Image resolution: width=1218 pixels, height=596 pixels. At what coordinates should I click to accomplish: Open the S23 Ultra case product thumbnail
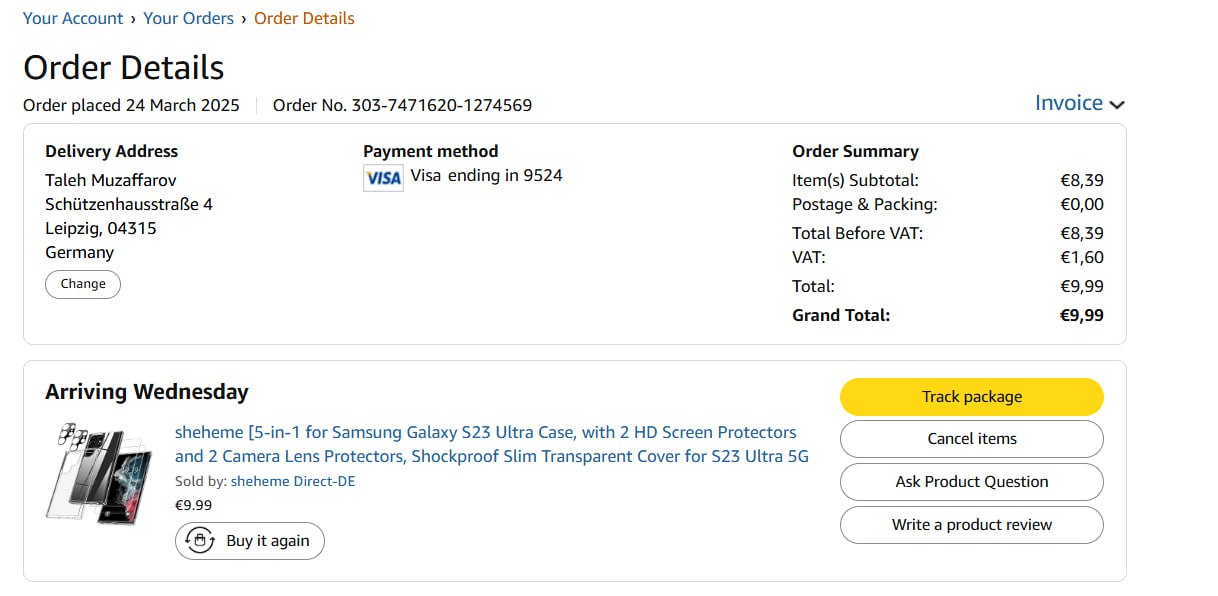97,473
